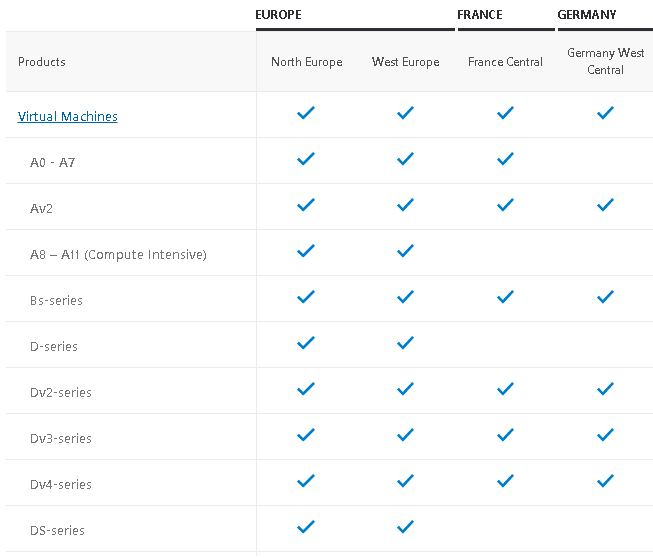Click West Europe checkmark for Dv2-series
This screenshot has height=558, width=653.
coord(405,390)
